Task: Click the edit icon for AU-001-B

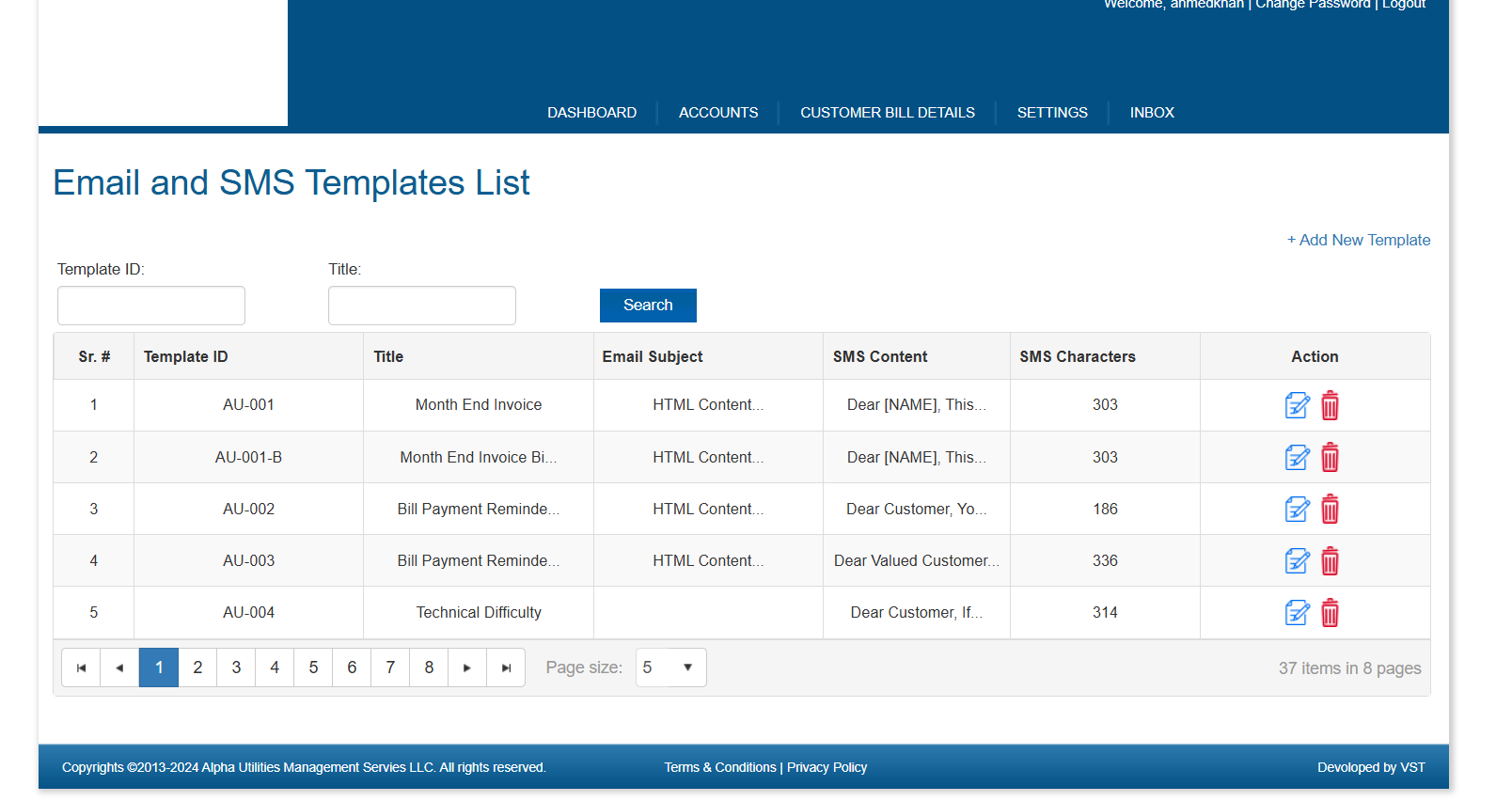Action: tap(1297, 458)
